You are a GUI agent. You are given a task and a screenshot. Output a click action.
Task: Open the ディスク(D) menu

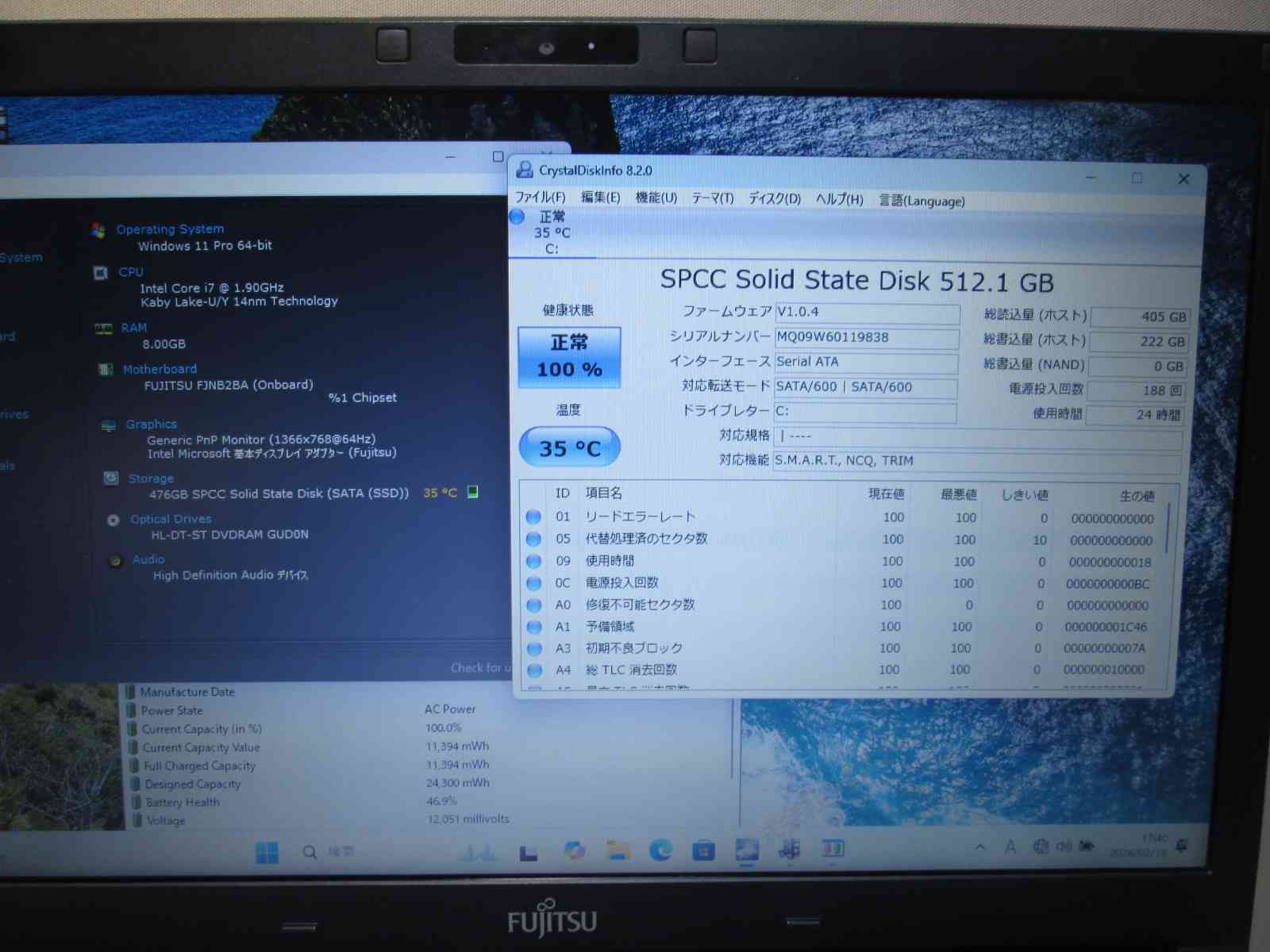774,198
